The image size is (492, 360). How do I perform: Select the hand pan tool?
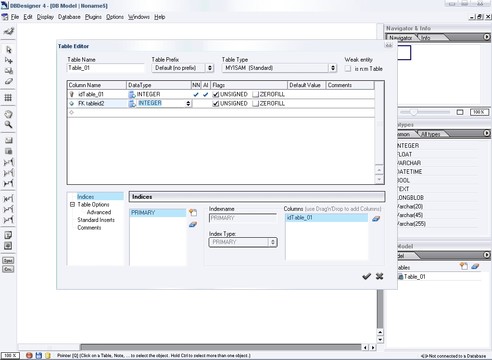coord(8,114)
